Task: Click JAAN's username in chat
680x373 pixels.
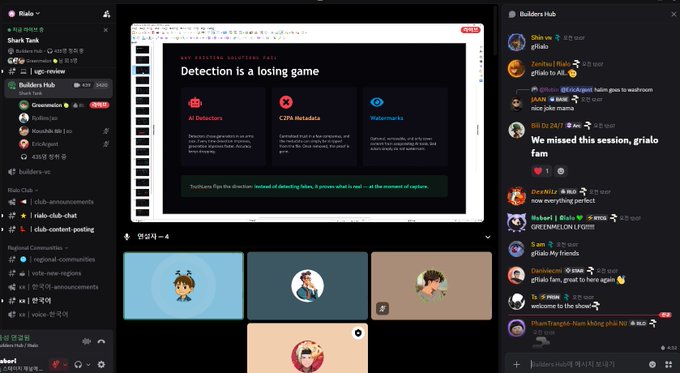Action: coord(539,99)
